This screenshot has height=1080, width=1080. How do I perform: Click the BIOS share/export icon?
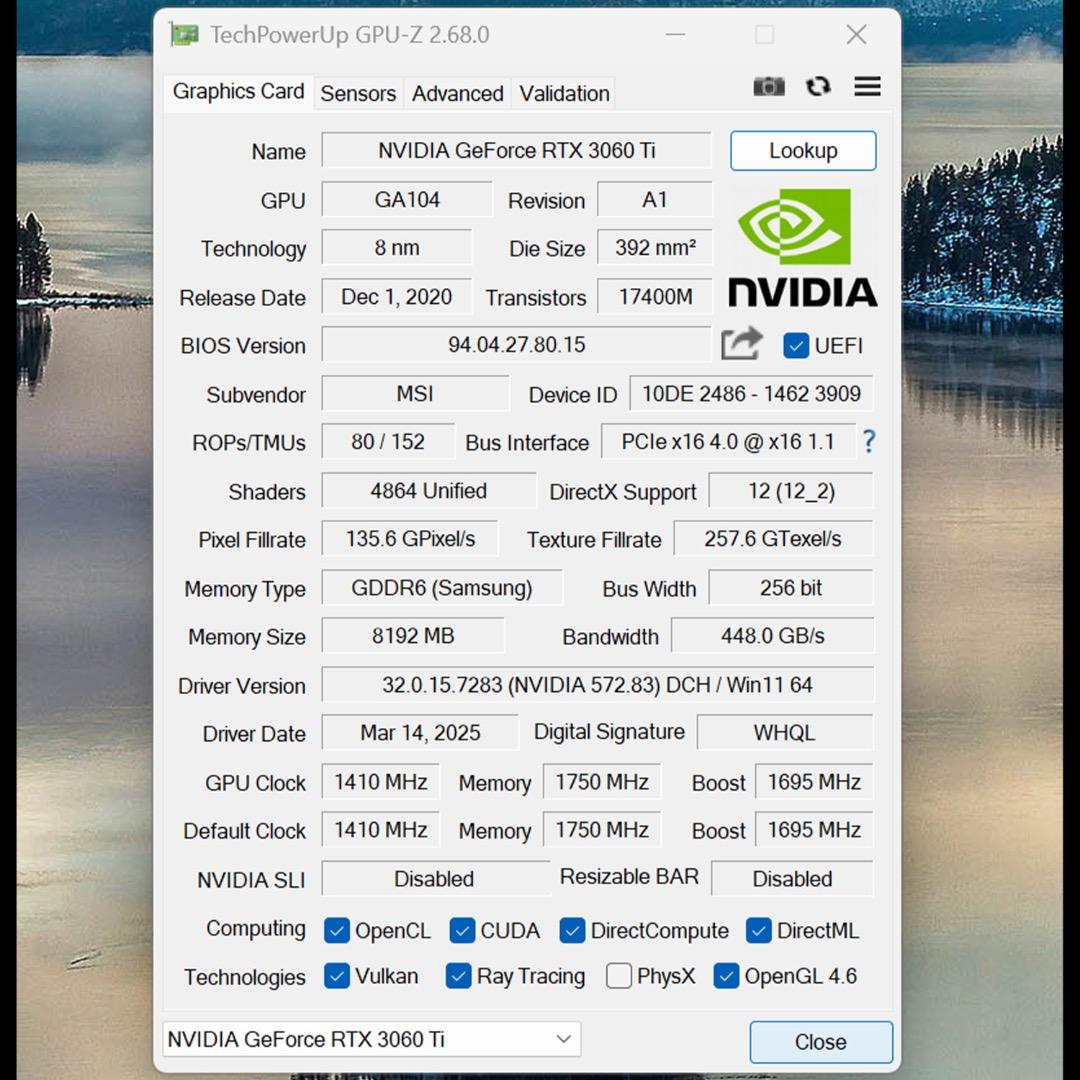click(x=742, y=343)
